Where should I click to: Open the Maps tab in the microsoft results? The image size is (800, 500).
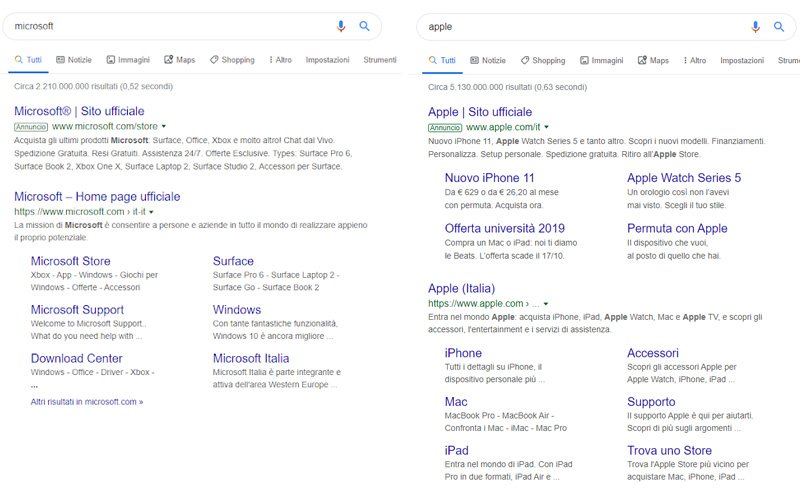click(180, 60)
